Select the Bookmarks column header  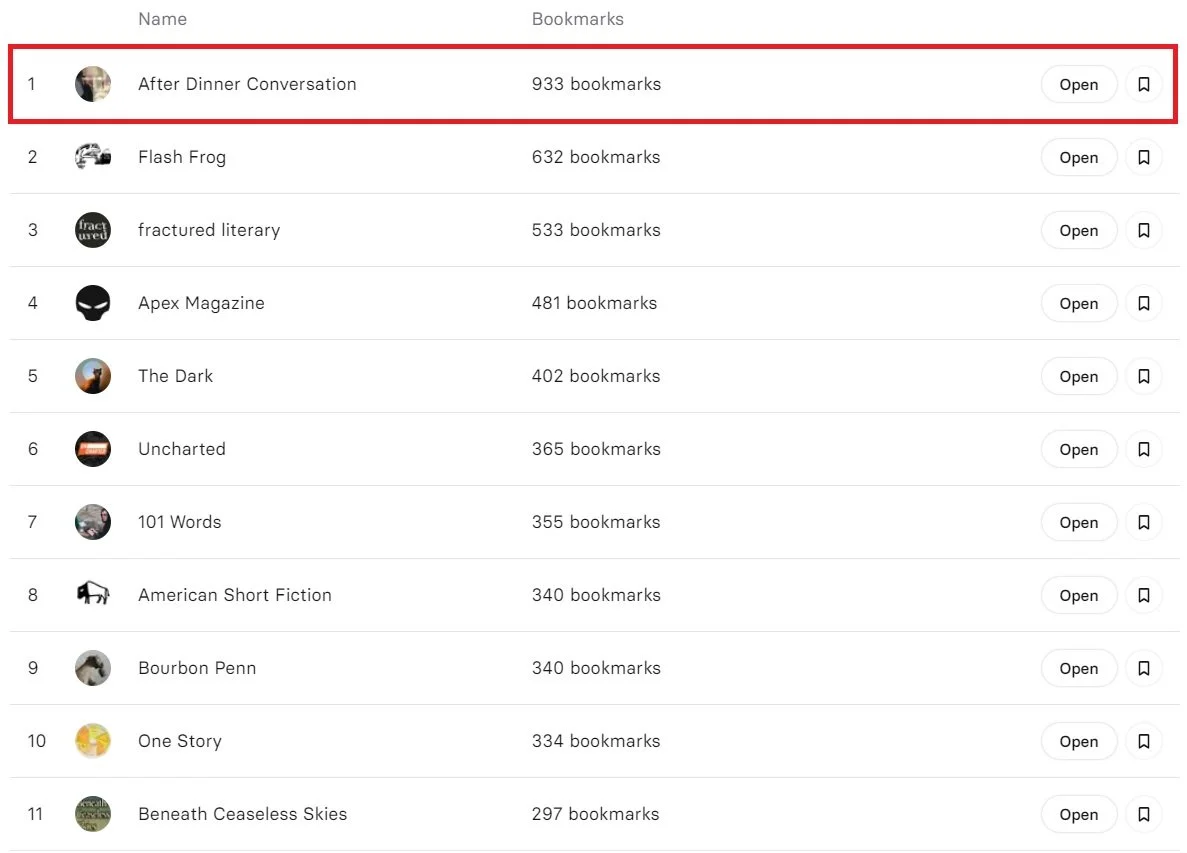click(578, 19)
